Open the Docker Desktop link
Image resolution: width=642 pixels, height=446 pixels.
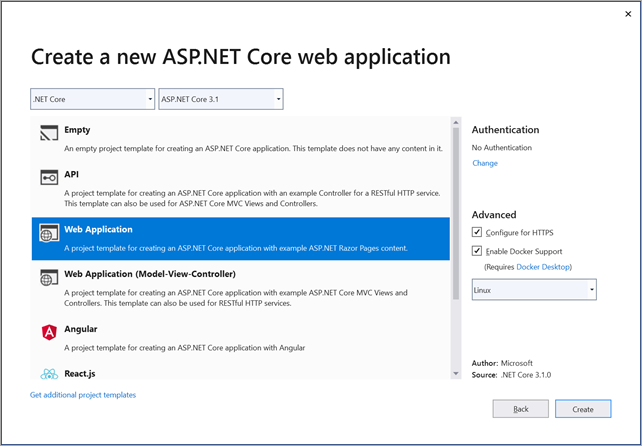pos(543,267)
